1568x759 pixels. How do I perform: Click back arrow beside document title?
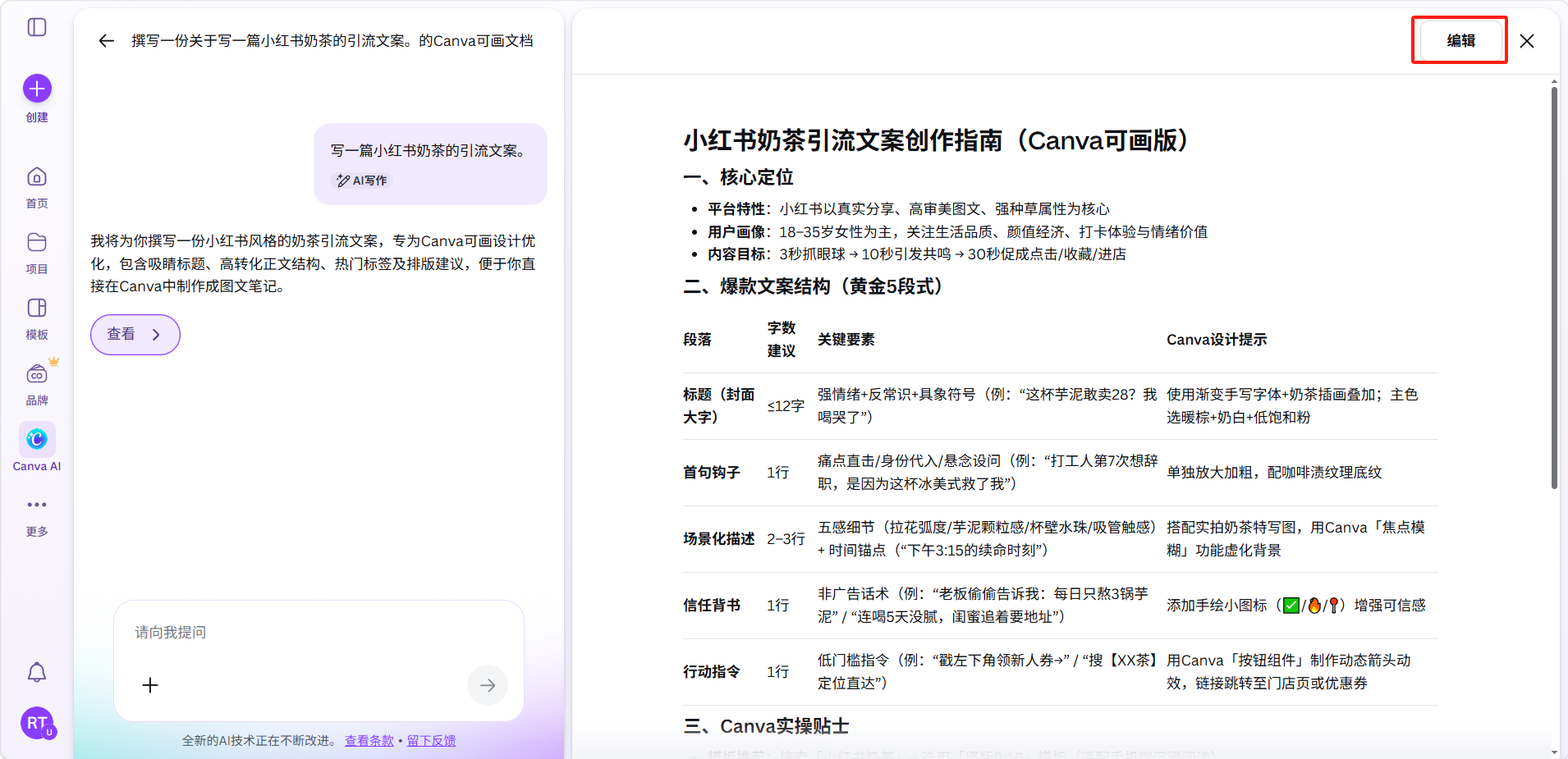click(x=106, y=41)
